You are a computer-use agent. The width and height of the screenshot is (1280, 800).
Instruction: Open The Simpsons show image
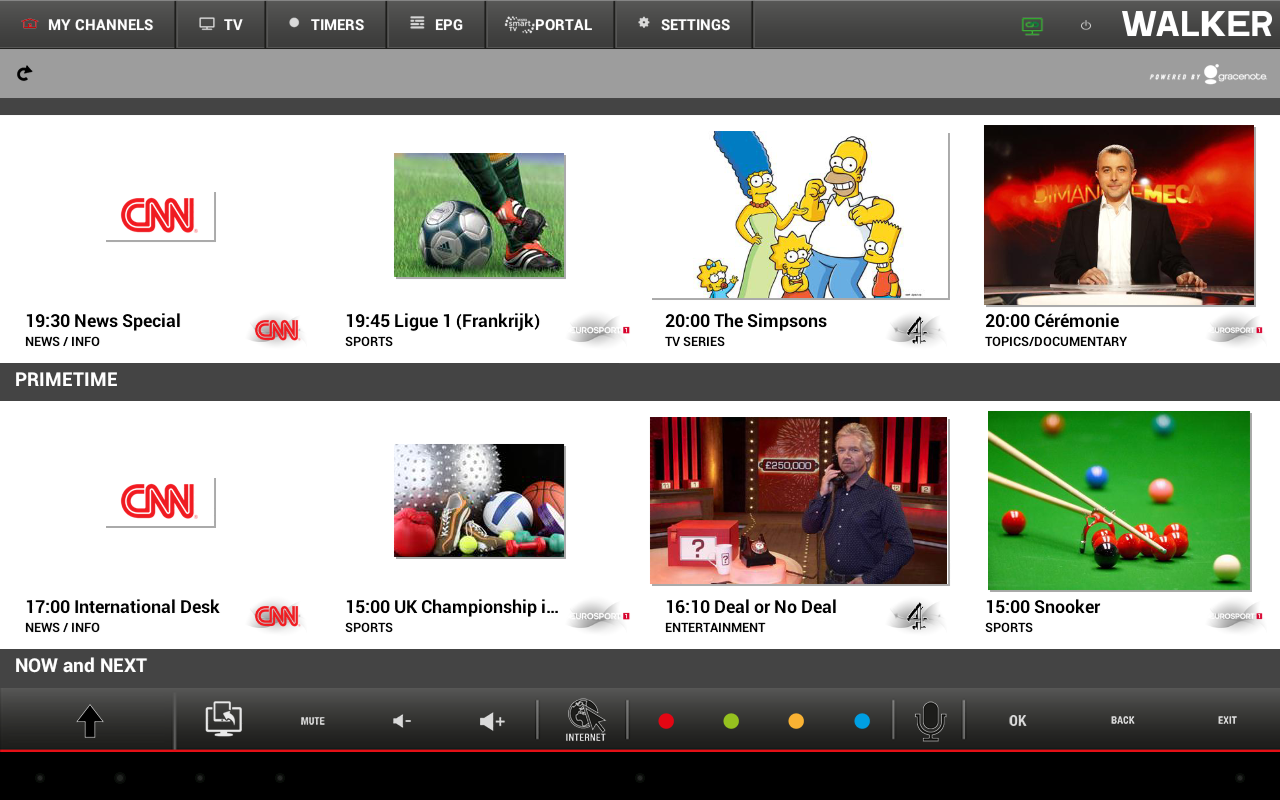800,215
